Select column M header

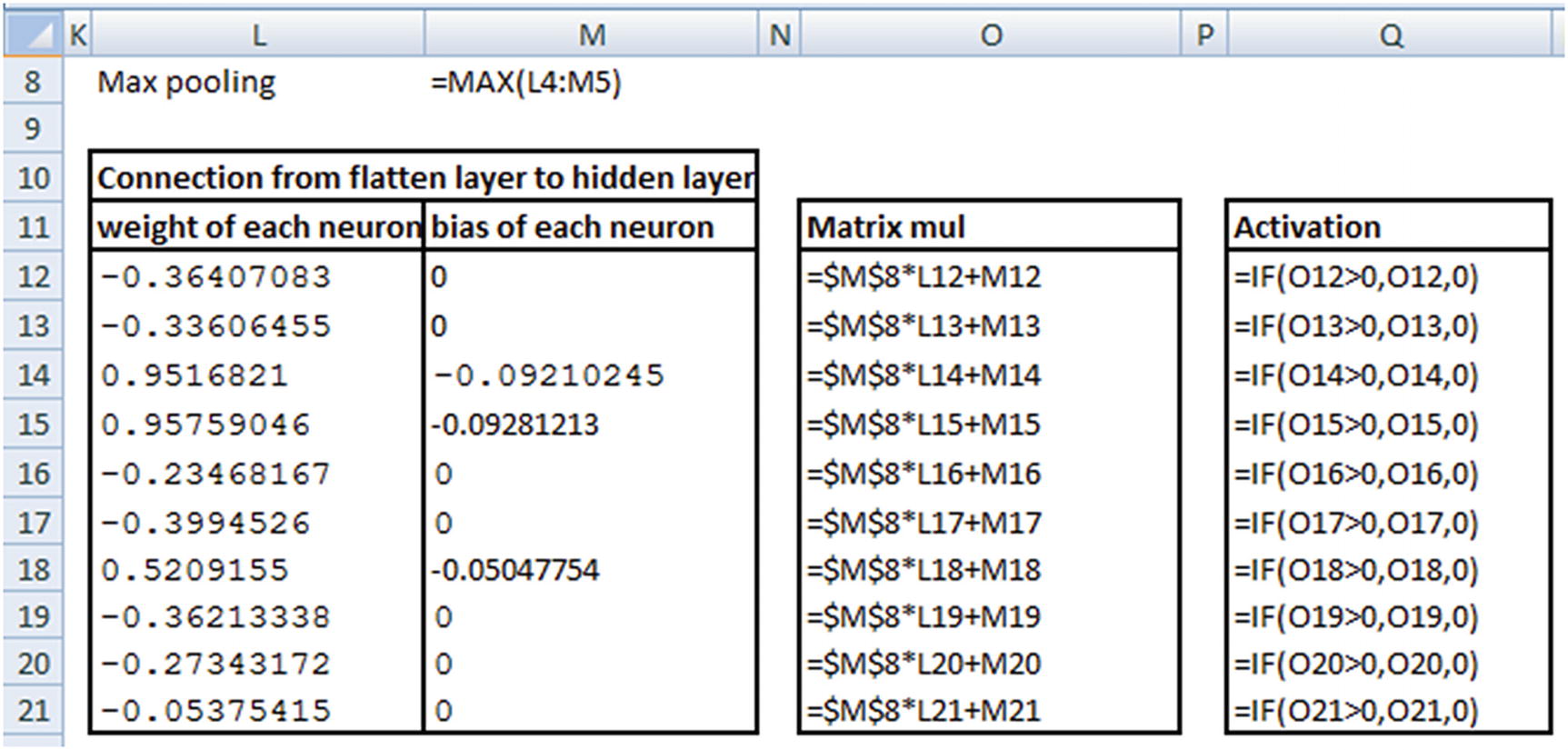click(592, 35)
